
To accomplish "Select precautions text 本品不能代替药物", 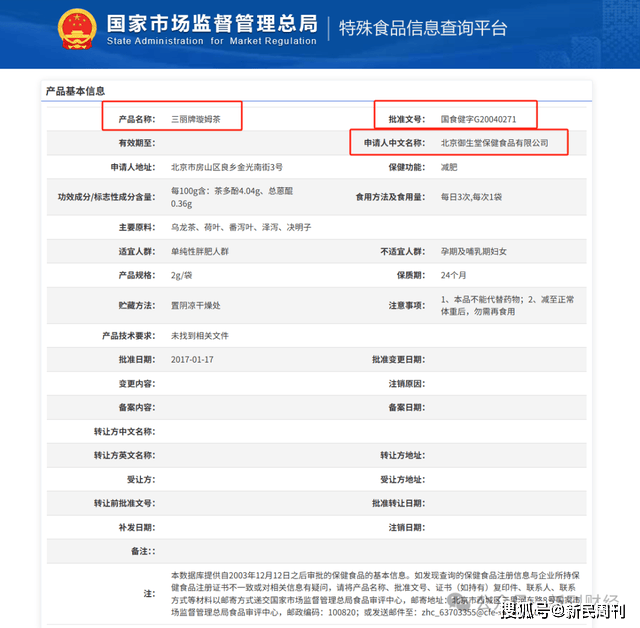I will 488,300.
